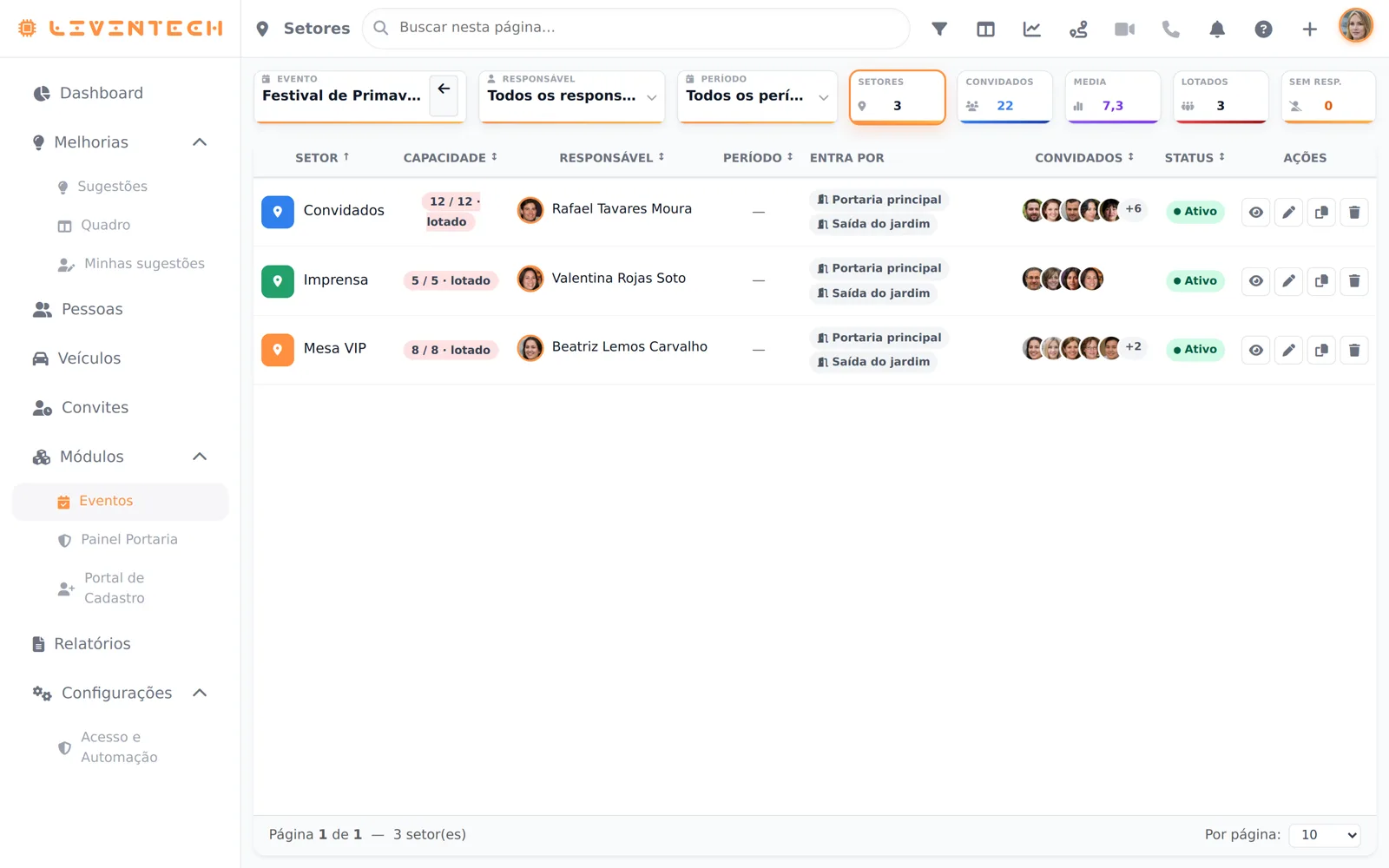Open the line chart analytics icon

pos(1031,29)
